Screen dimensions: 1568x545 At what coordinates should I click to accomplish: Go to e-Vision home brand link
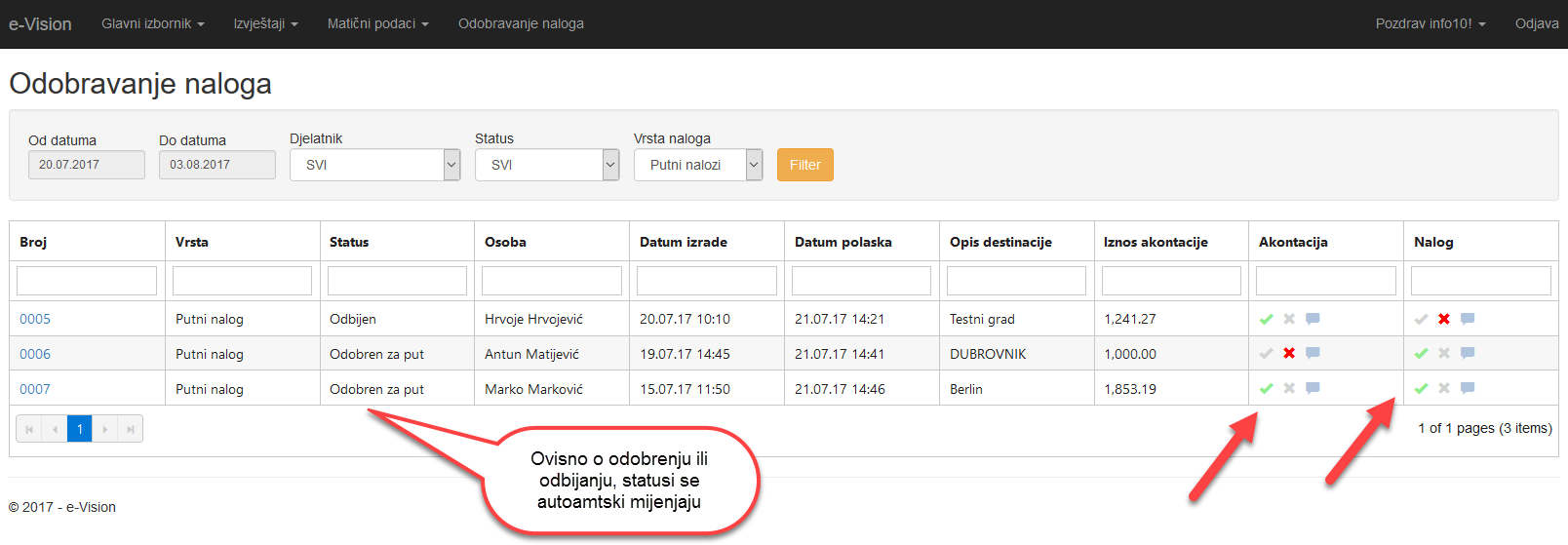click(x=40, y=24)
